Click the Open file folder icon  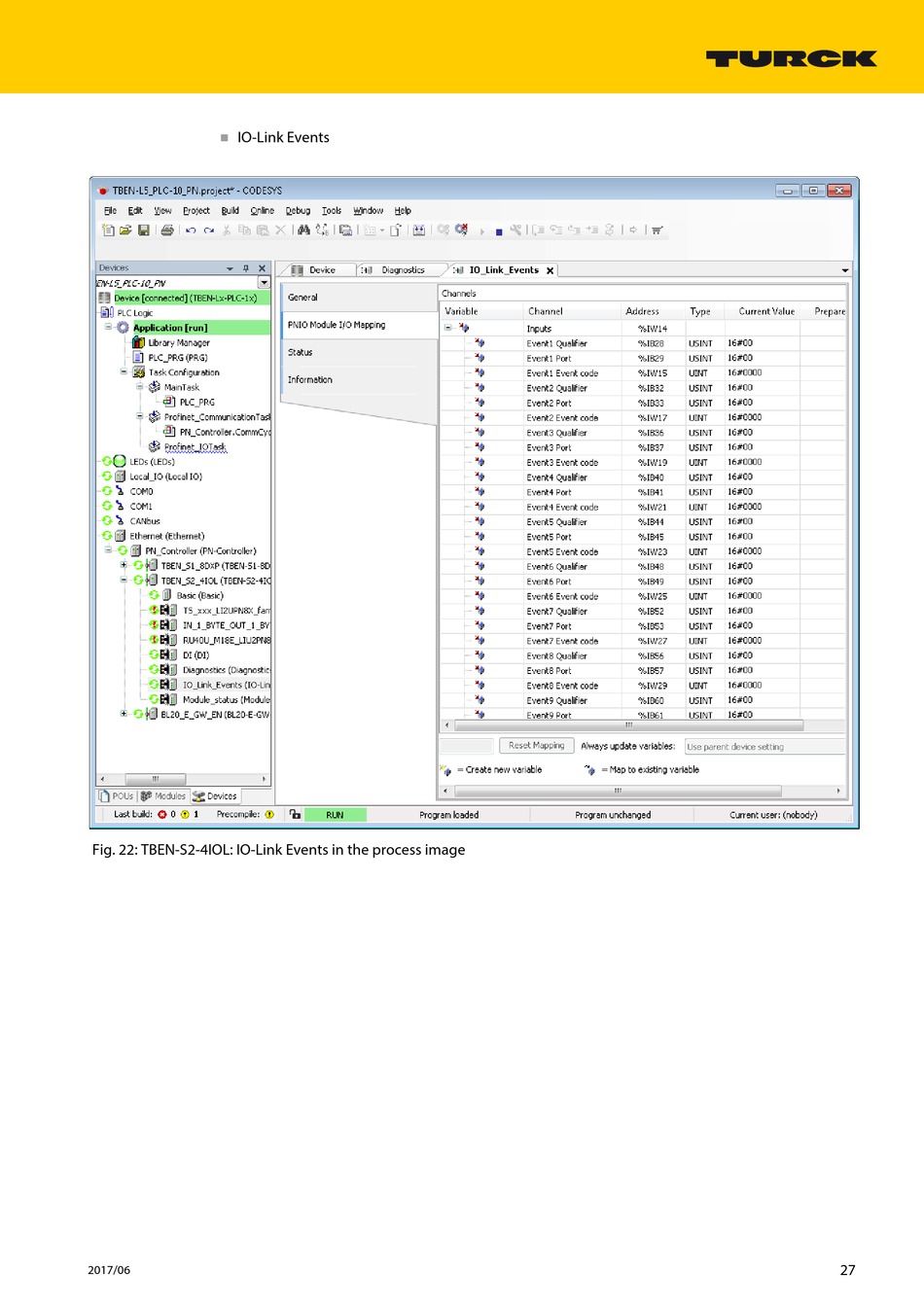[x=125, y=230]
